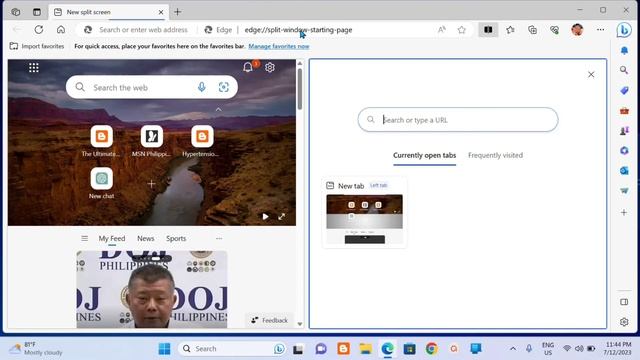Viewport: 640px width, 360px height.
Task: Open the Hypertensio... quick link
Action: click(x=202, y=141)
